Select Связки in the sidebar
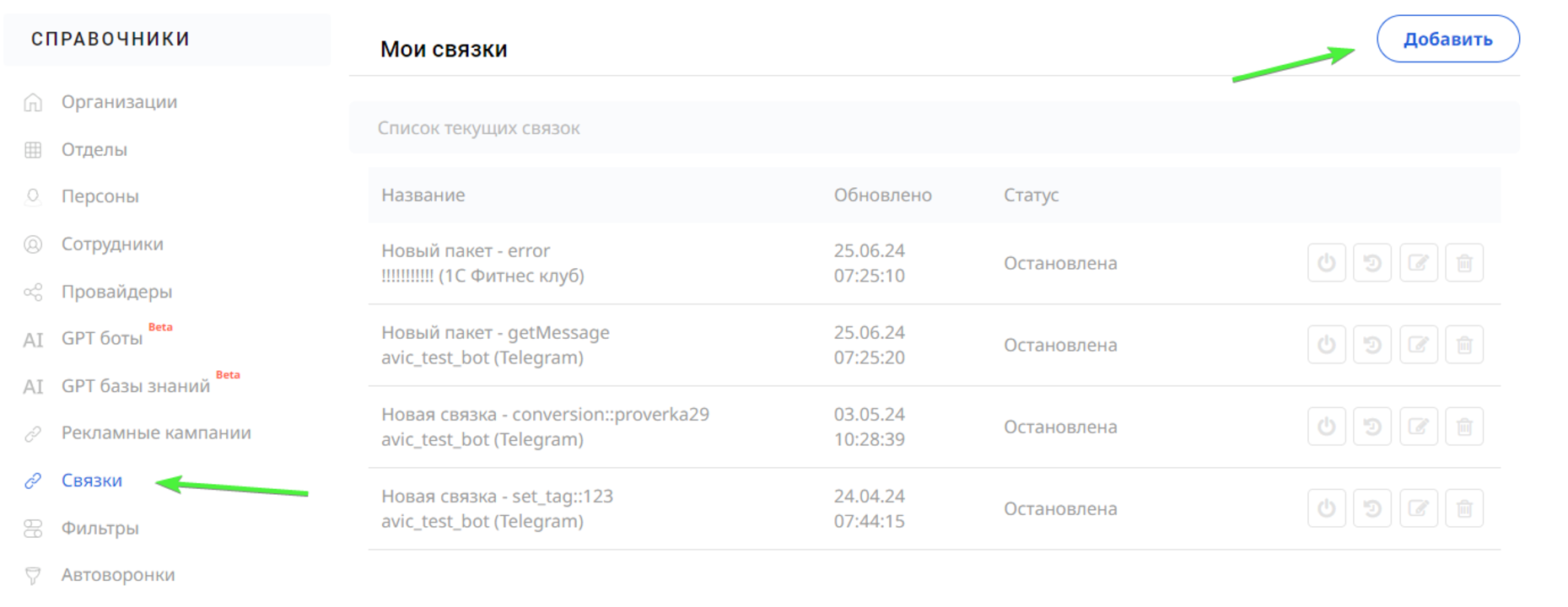This screenshot has width=1568, height=607. pyautogui.click(x=92, y=481)
